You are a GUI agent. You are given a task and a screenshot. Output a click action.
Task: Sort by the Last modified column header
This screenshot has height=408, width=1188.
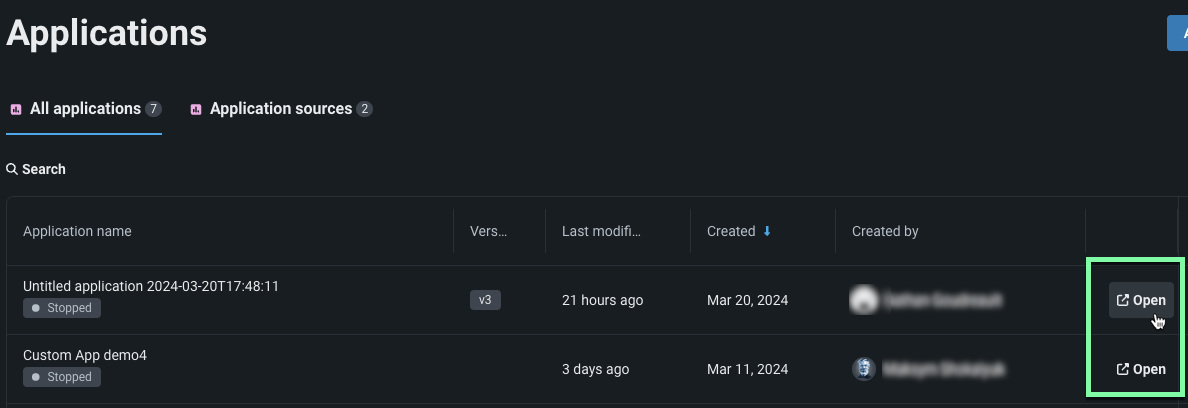point(600,231)
